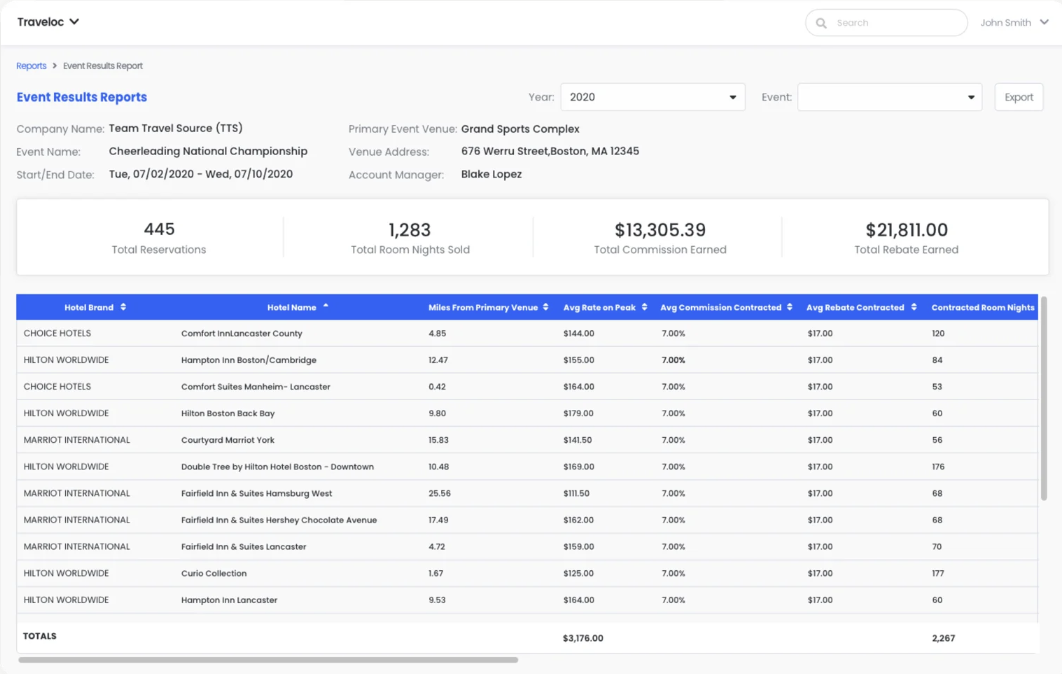This screenshot has height=674, width=1062.
Task: Click the horizontal table scrollbar
Action: pos(268,660)
